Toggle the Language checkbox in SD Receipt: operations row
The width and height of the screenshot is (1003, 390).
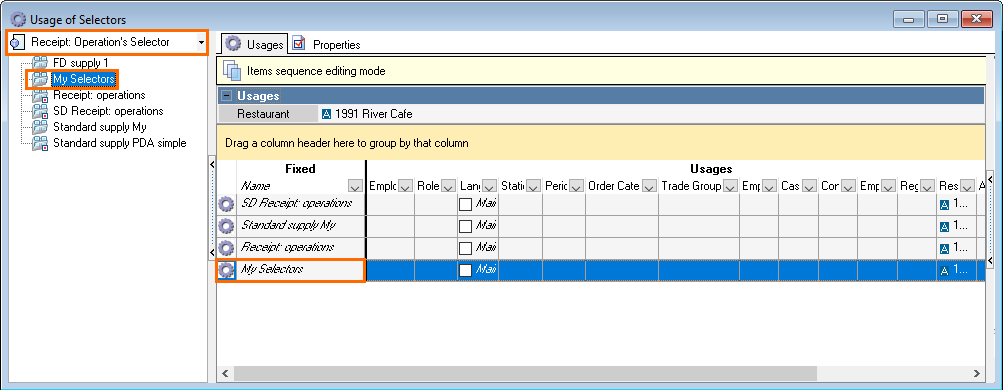[x=466, y=205]
